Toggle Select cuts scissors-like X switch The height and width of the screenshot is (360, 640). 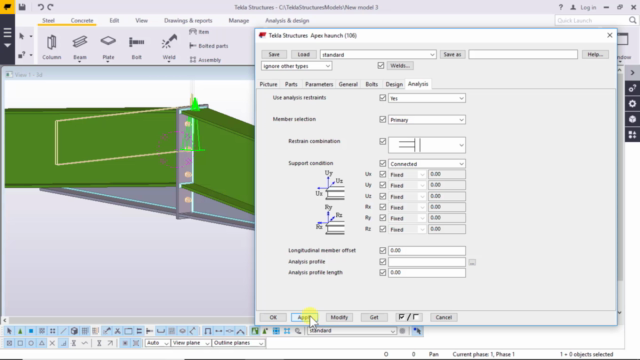[117, 331]
